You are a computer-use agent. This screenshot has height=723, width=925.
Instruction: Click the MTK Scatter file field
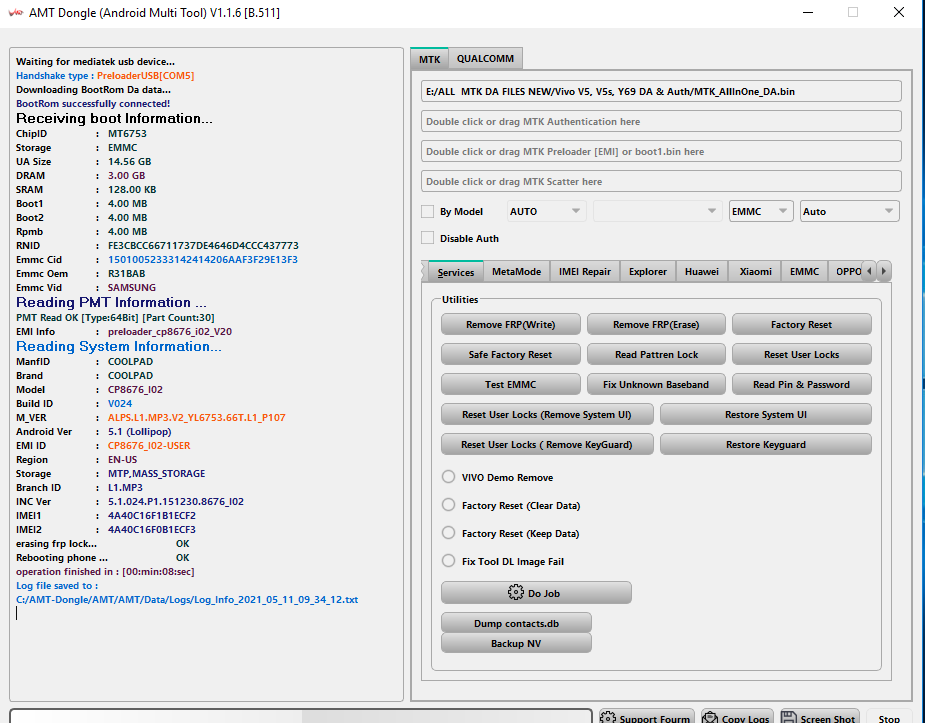click(661, 182)
